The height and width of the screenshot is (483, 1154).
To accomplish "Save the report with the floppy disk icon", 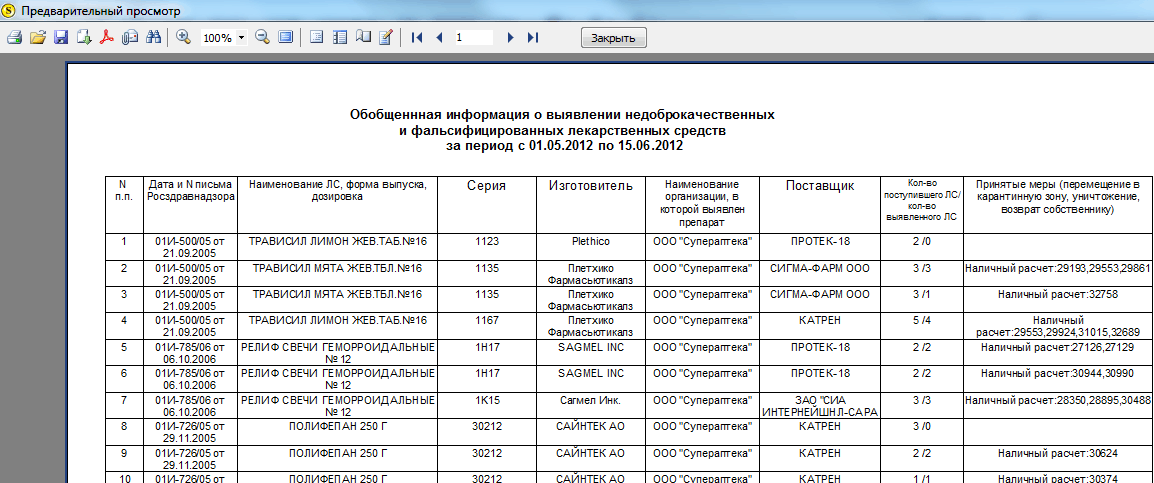I will coord(61,37).
